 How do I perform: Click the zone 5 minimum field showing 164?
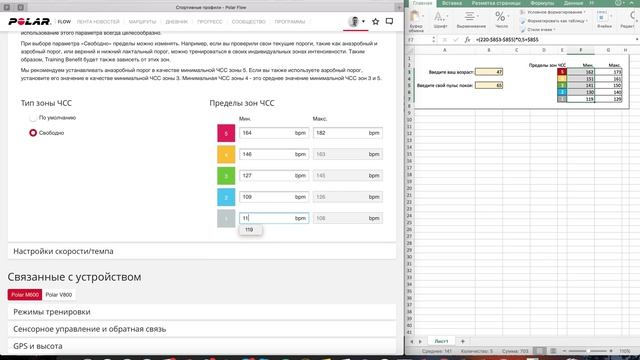274,133
